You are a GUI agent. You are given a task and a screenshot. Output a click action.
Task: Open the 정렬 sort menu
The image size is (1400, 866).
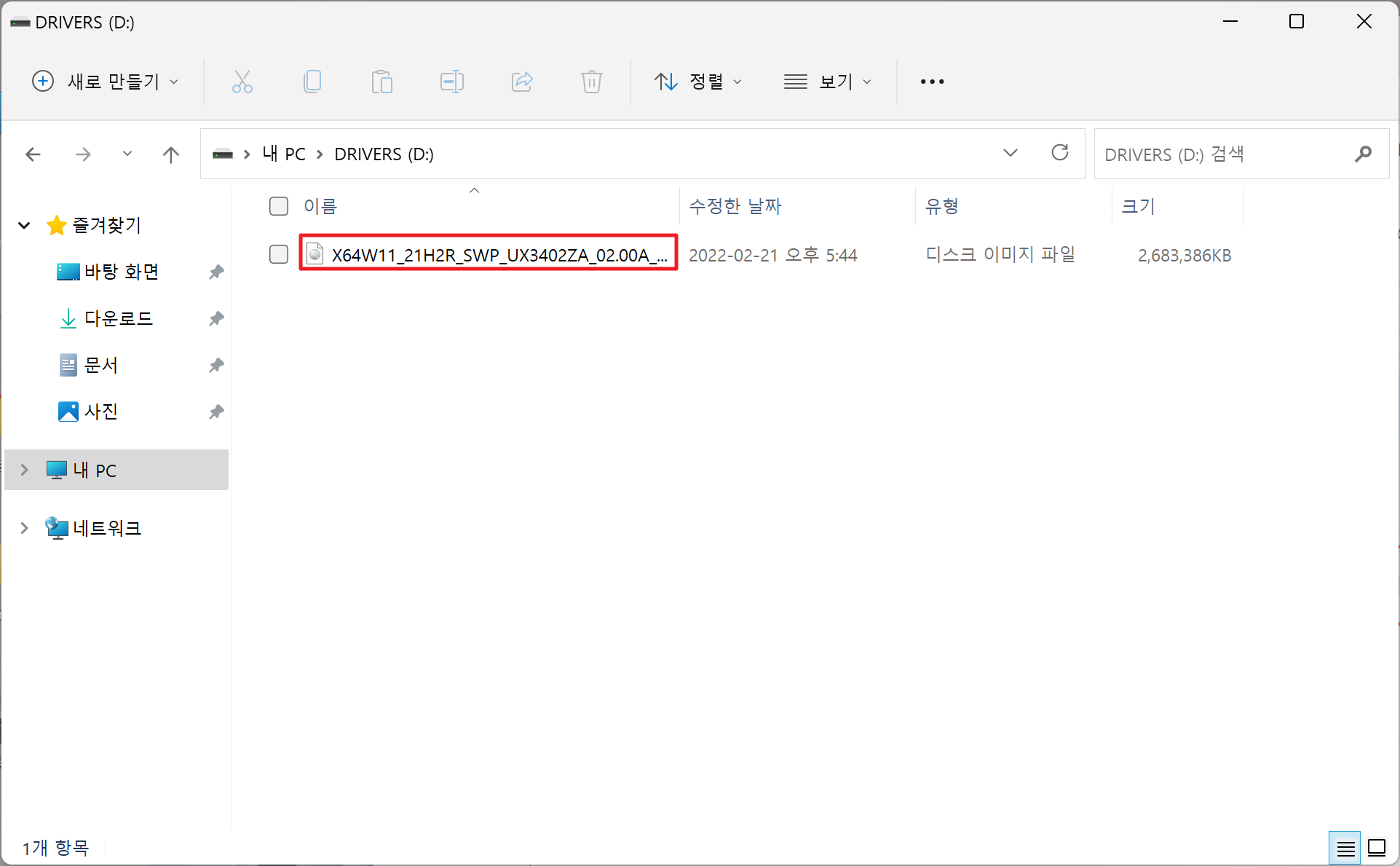point(697,82)
